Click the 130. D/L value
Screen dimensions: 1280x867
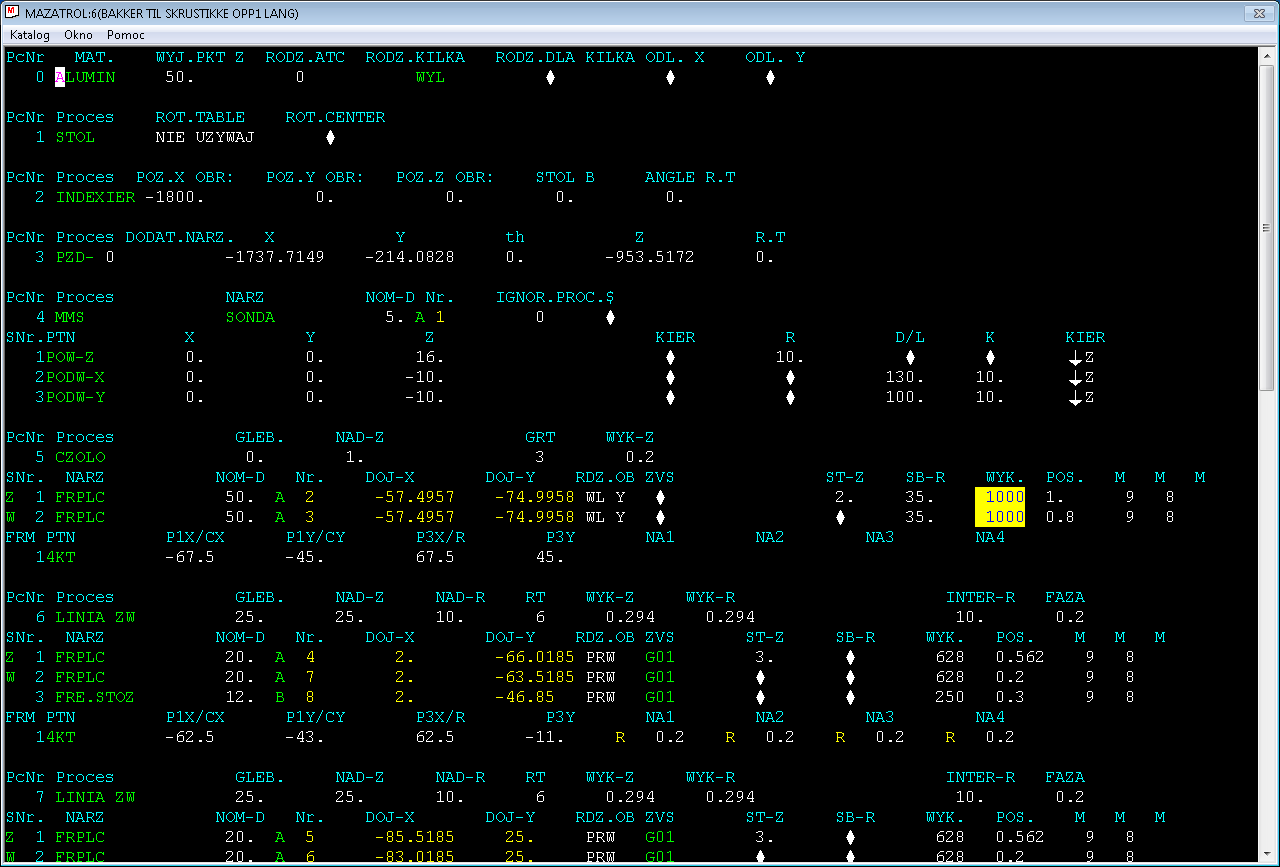[905, 377]
